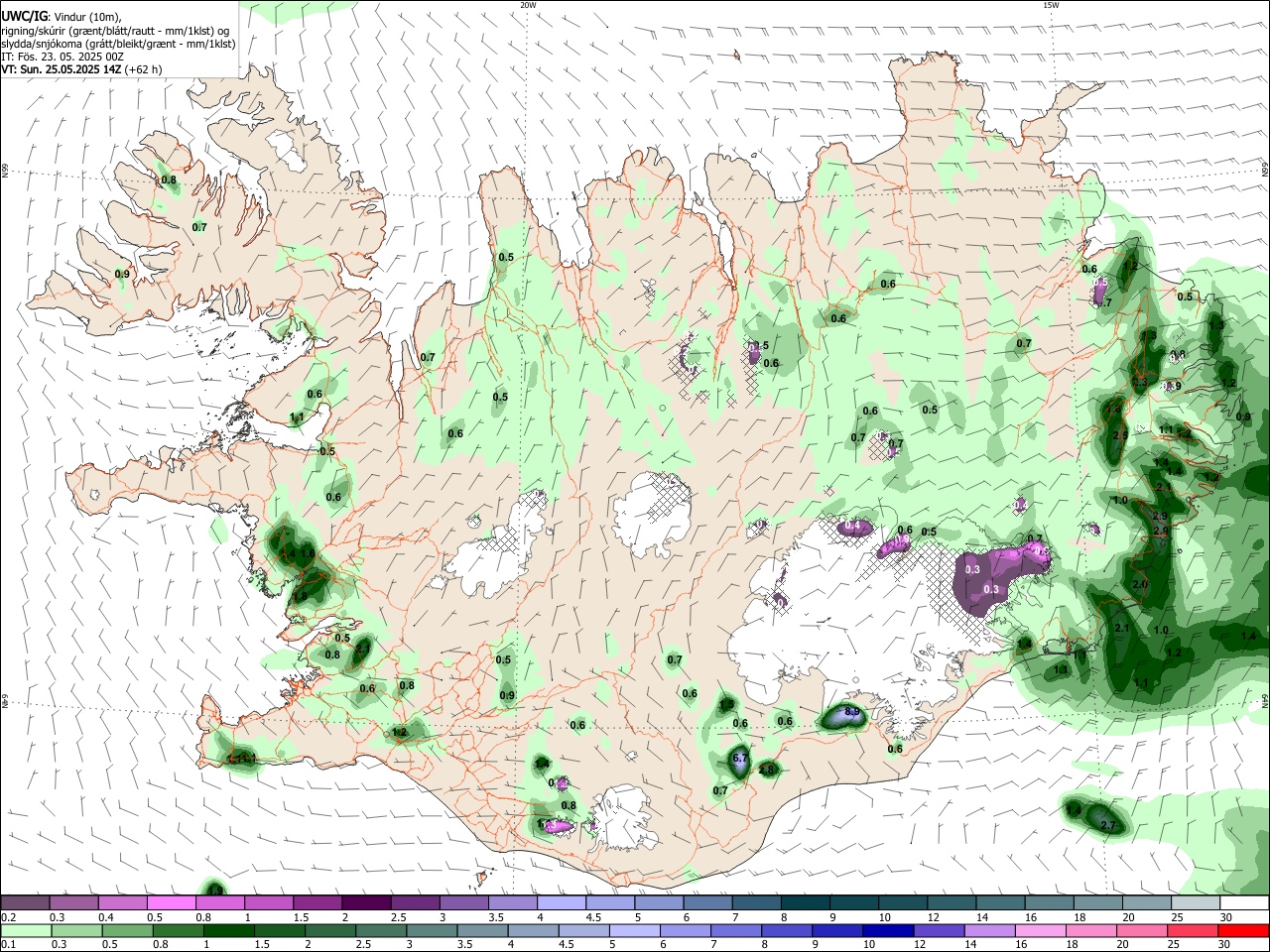
Task: Select the red swatch at the rain legend's end
Action: click(1243, 931)
